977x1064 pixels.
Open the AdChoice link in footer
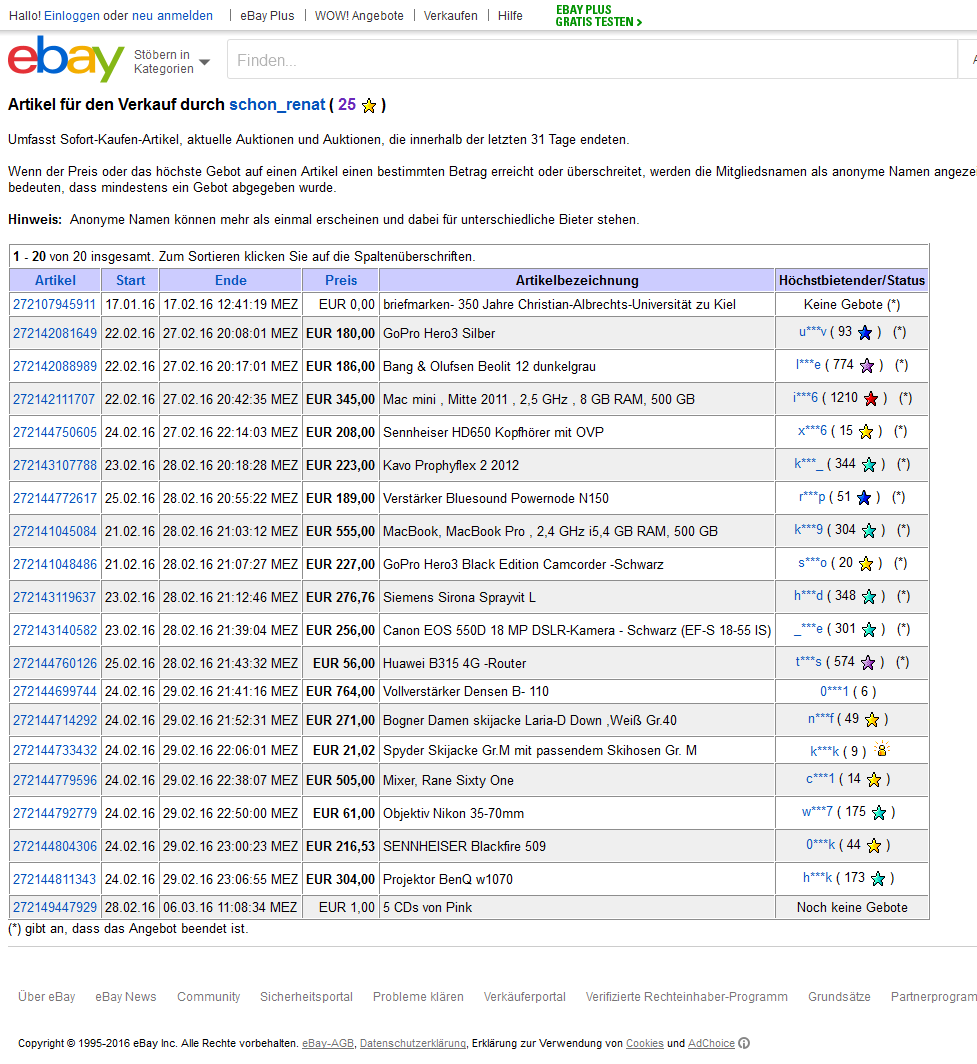pyautogui.click(x=711, y=1044)
